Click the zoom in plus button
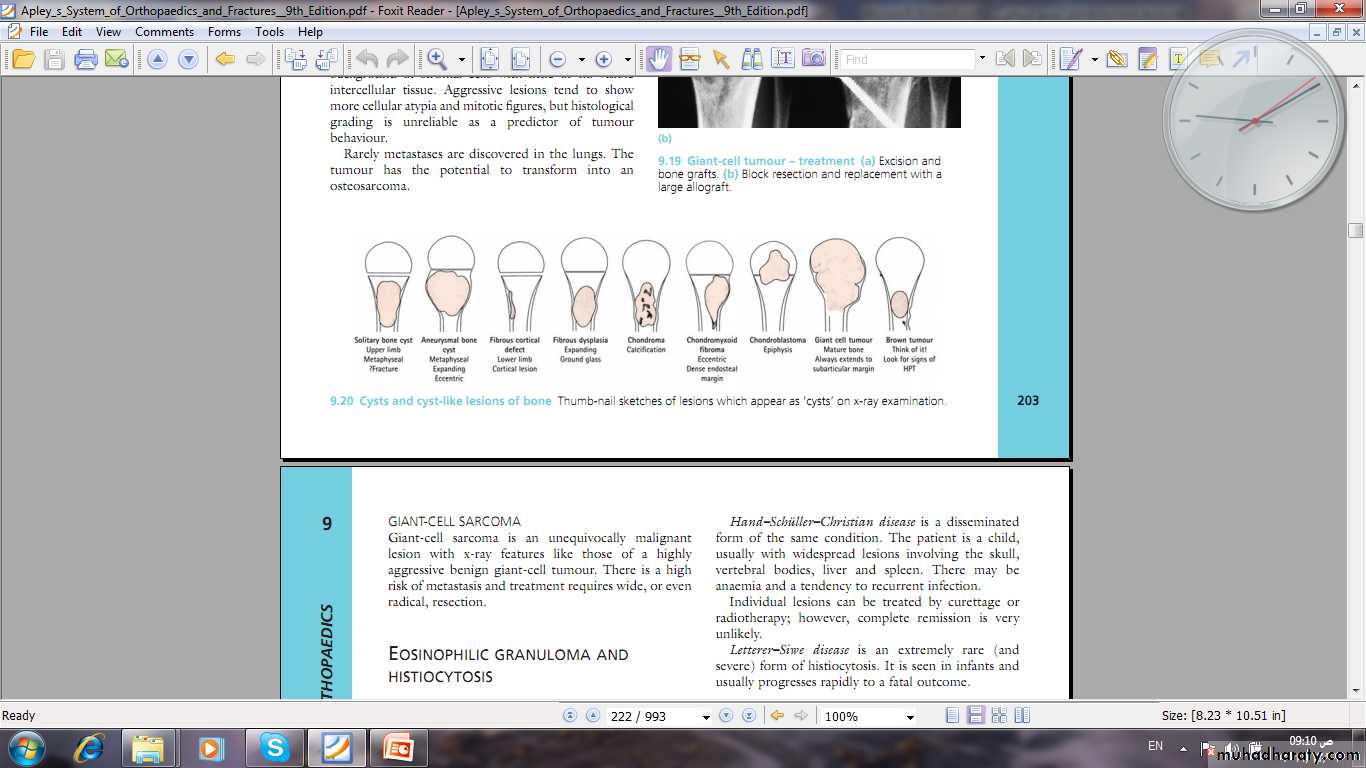The image size is (1366, 768). pos(604,59)
